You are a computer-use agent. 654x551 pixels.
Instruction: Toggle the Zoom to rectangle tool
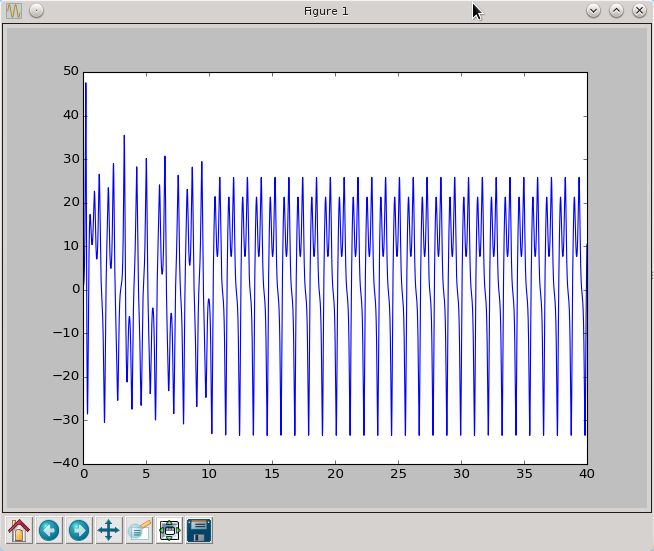tap(139, 530)
